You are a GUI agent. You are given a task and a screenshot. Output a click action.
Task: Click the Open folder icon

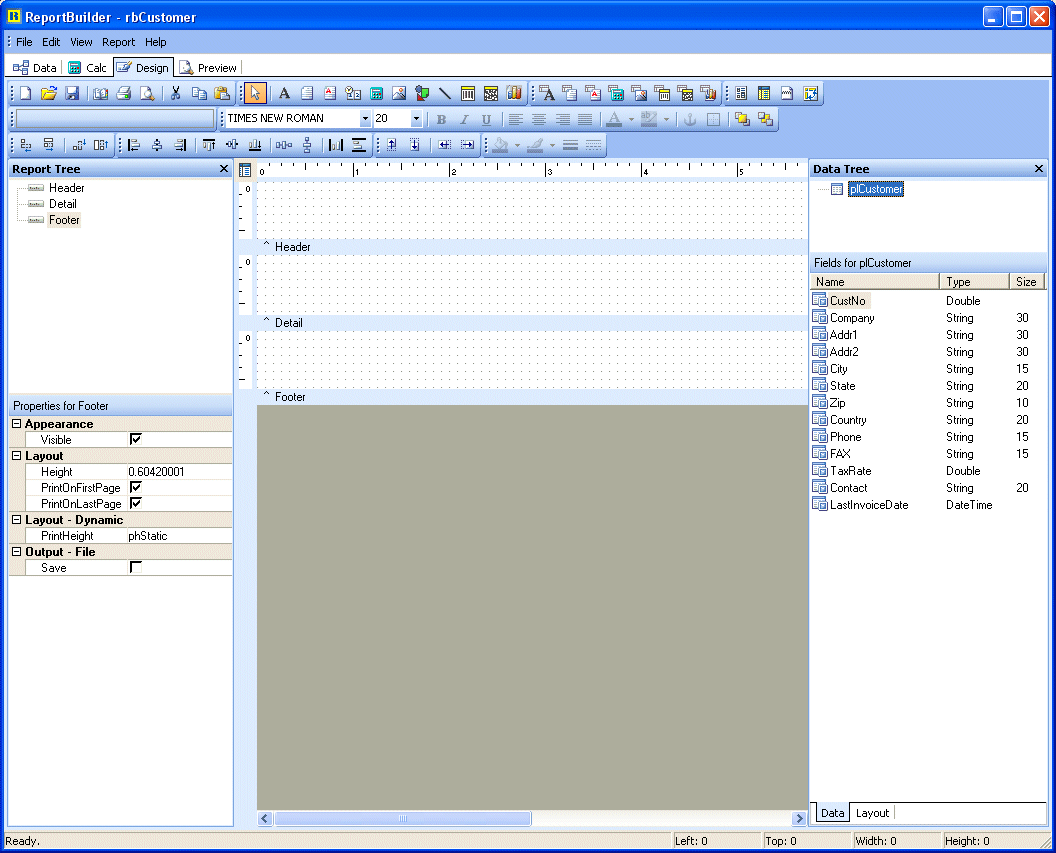tap(48, 93)
